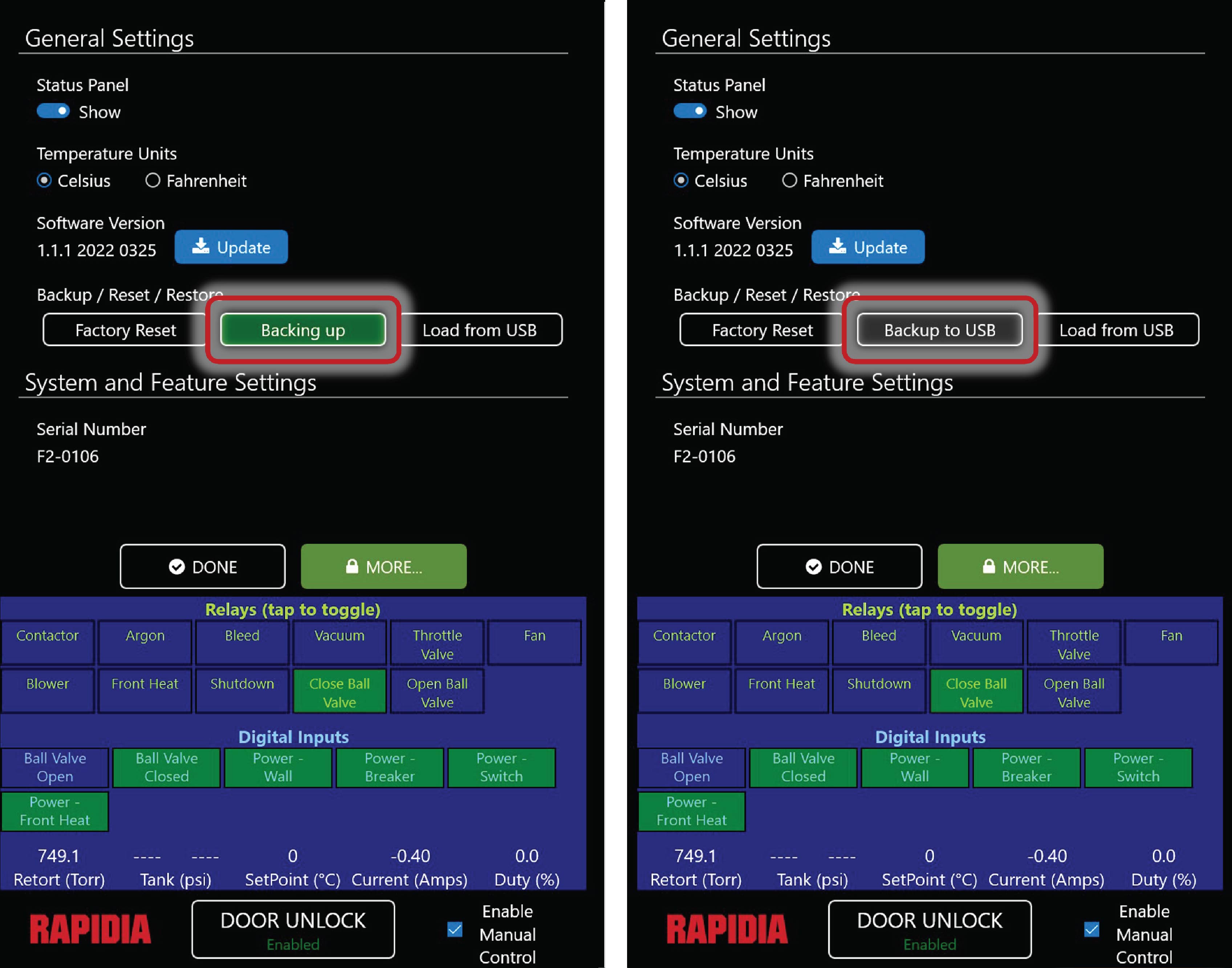Screen dimensions: 1232x968
Task: Toggle the Close Ball Valve relay on right
Action: point(976,692)
